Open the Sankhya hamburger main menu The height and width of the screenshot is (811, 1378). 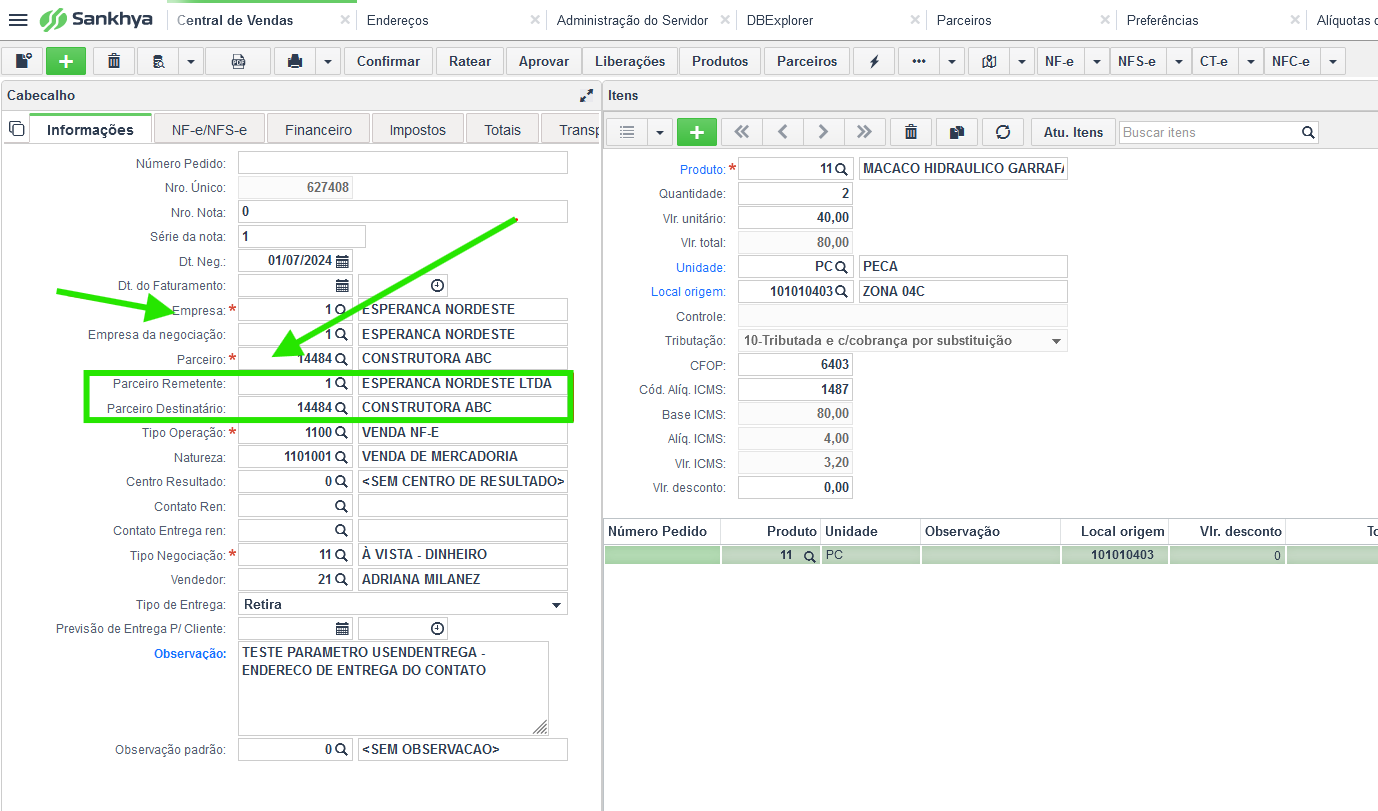pyautogui.click(x=18, y=20)
